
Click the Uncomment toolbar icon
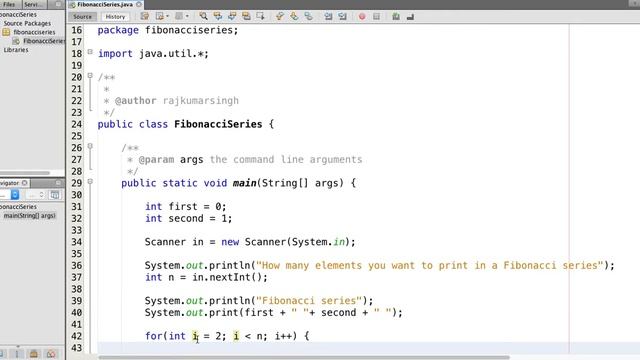pyautogui.click(x=410, y=16)
